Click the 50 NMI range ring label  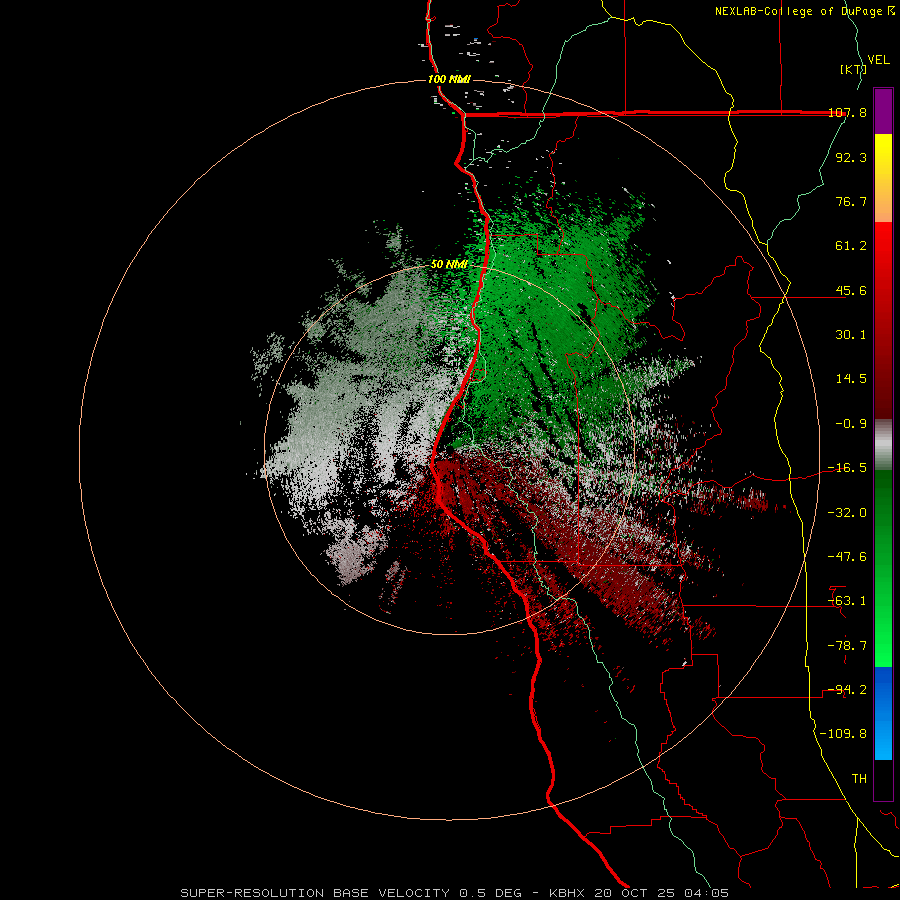[x=449, y=264]
